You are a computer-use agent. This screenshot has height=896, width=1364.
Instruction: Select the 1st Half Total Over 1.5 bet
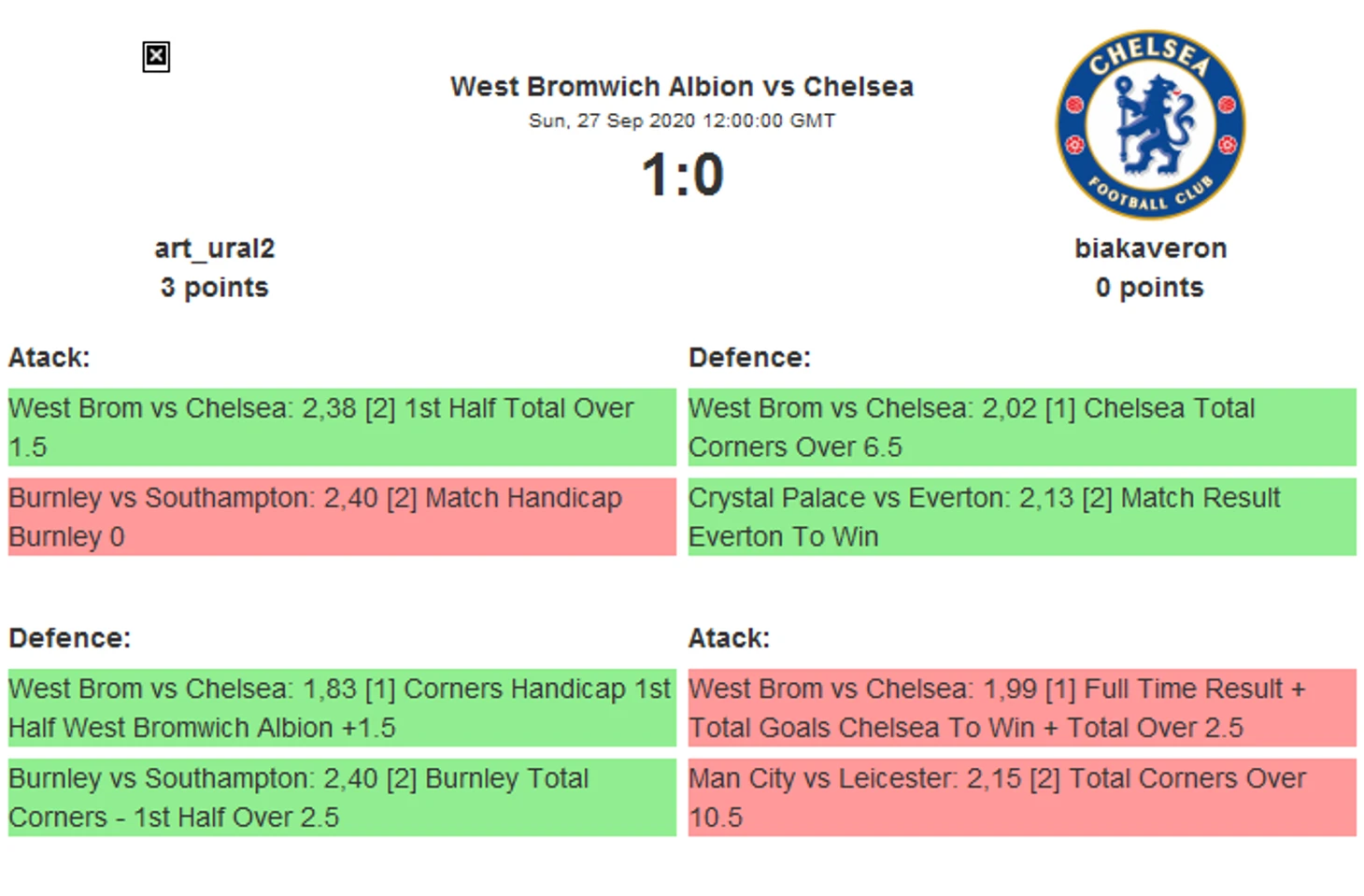pos(342,427)
